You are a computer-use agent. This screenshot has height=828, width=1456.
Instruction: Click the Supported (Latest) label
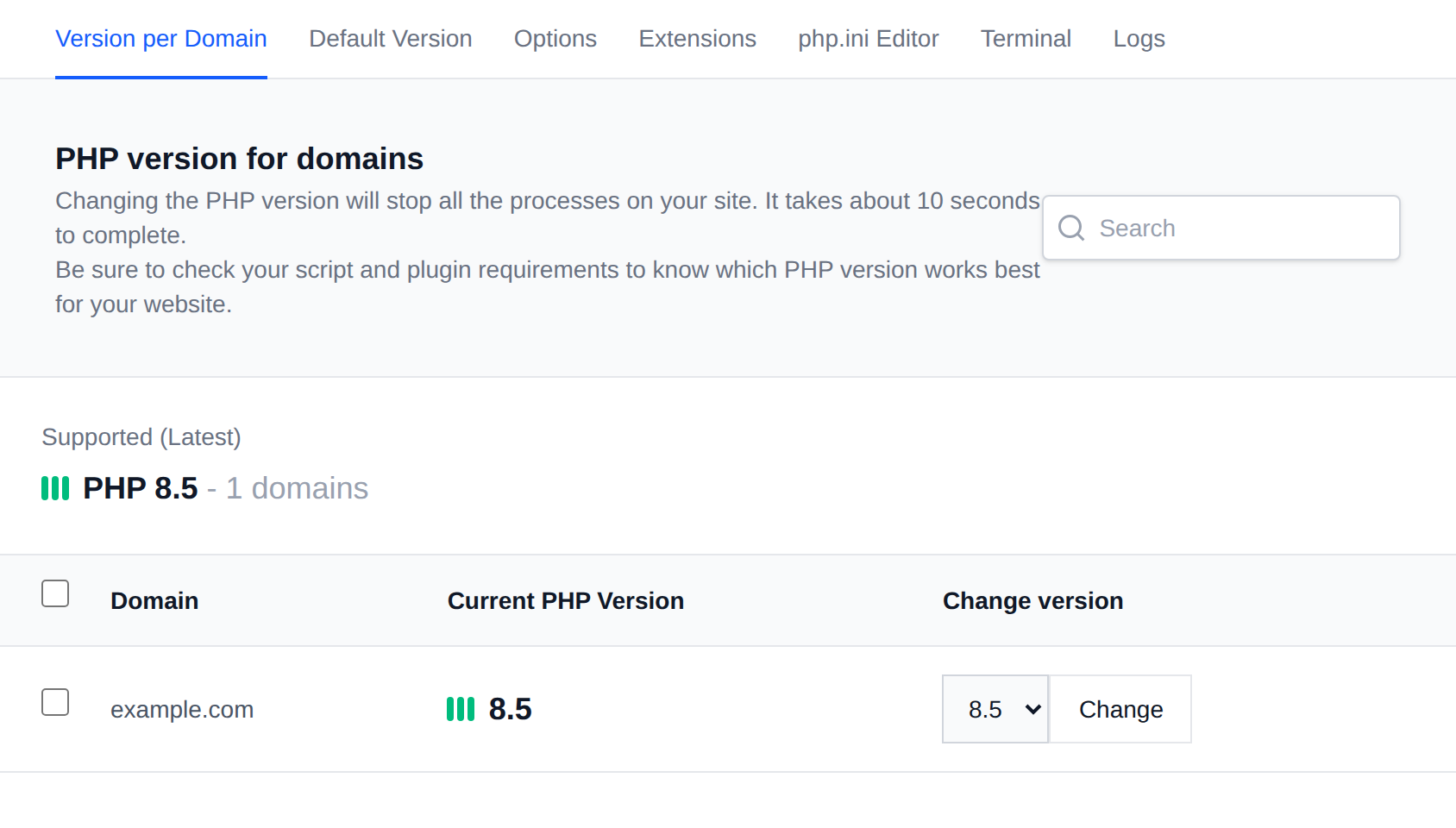(141, 437)
